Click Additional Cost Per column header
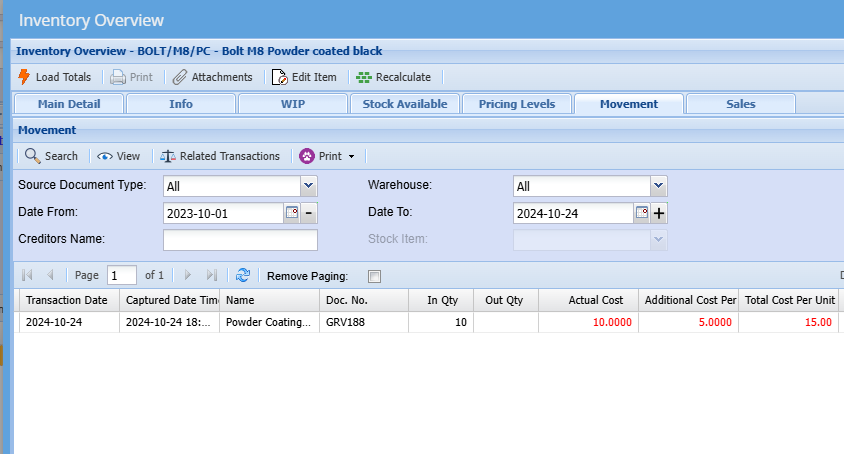Screen dimensions: 844x454 coord(688,300)
